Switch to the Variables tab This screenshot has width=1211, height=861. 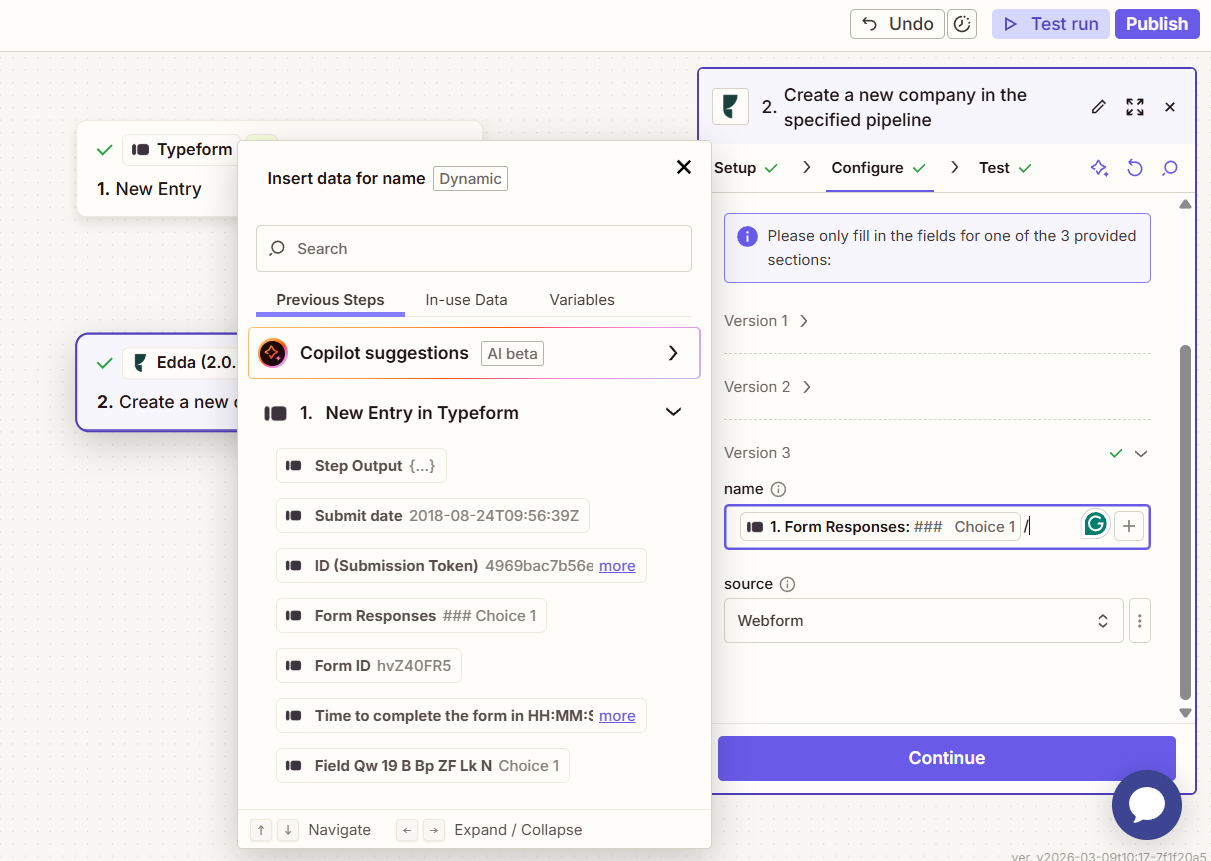582,300
